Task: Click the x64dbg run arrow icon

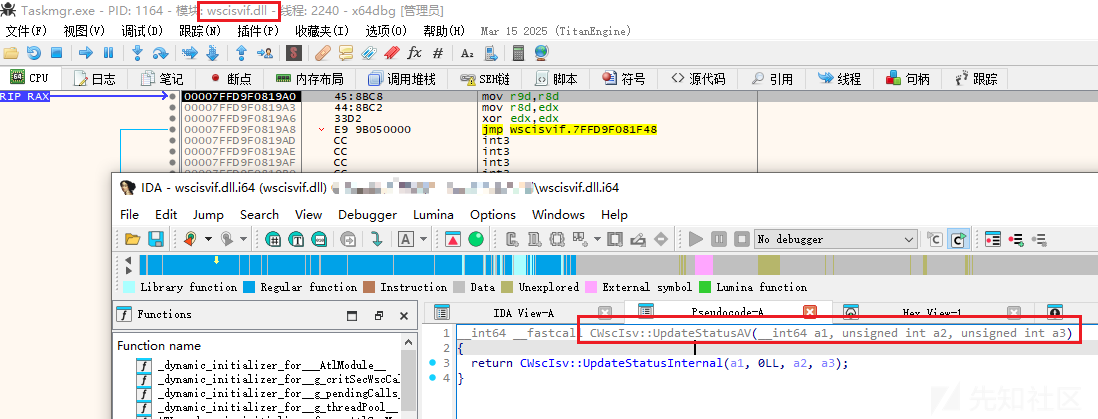Action: click(86, 53)
